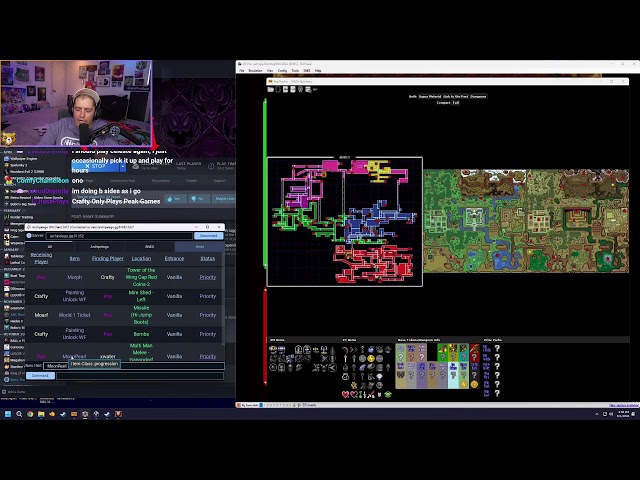The image size is (640, 480).
Task: Click the Archipelago server address field
Action: point(119,236)
